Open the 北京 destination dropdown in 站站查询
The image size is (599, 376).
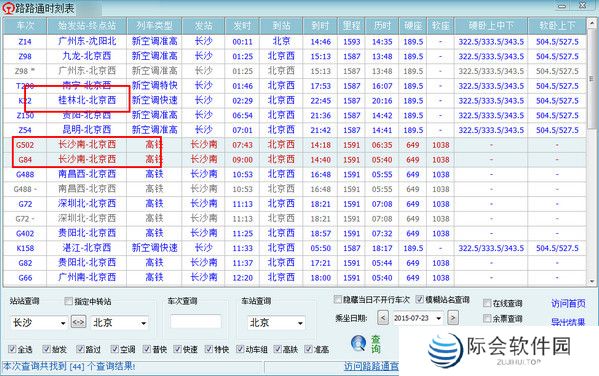tap(144, 323)
